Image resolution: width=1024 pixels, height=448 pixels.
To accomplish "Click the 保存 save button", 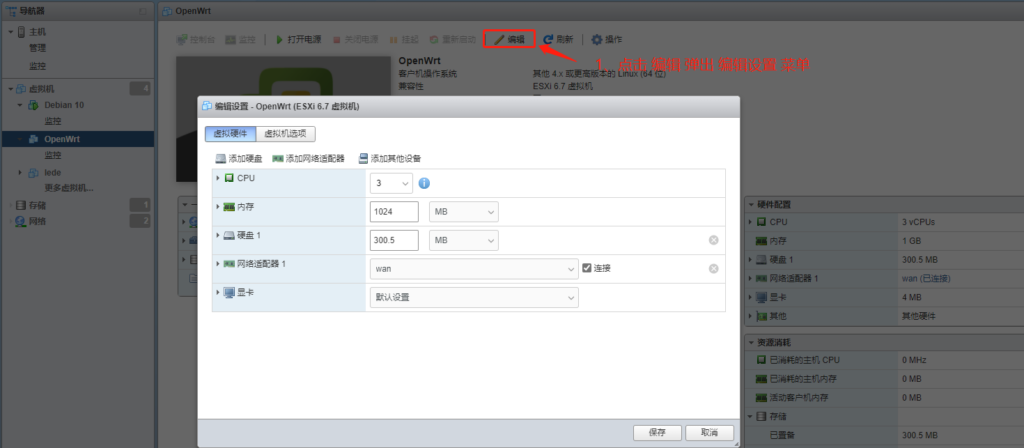I will (x=657, y=432).
